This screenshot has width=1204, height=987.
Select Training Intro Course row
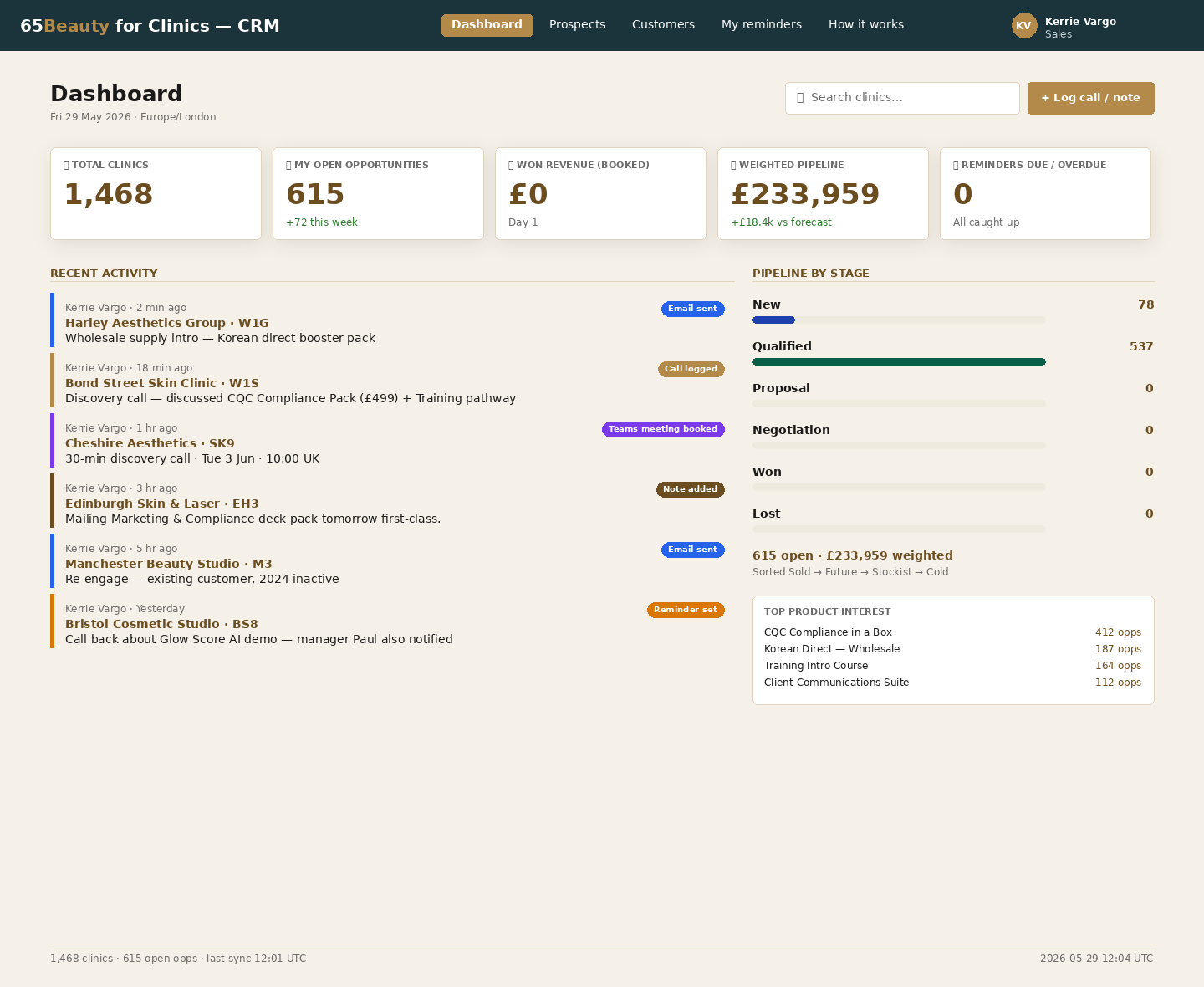click(x=952, y=666)
